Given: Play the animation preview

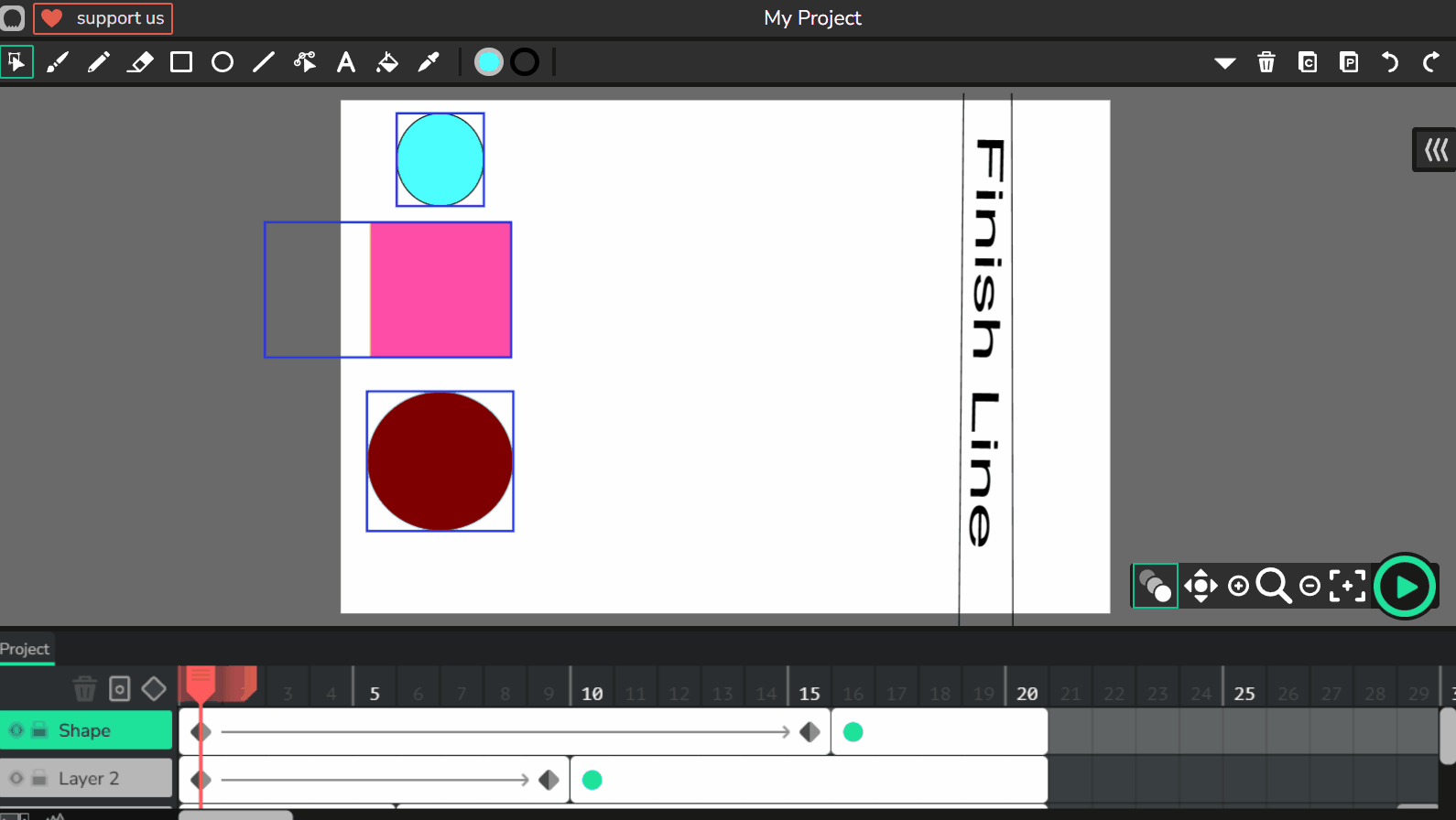Looking at the screenshot, I should [1405, 586].
